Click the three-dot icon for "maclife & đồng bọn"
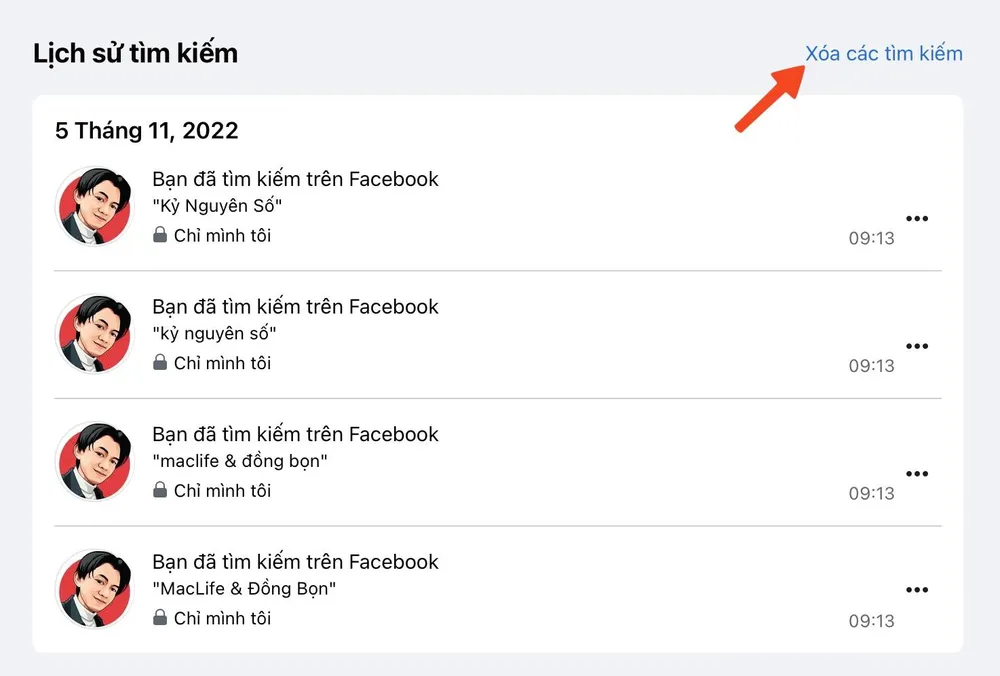Viewport: 1000px width, 676px height. coord(917,473)
